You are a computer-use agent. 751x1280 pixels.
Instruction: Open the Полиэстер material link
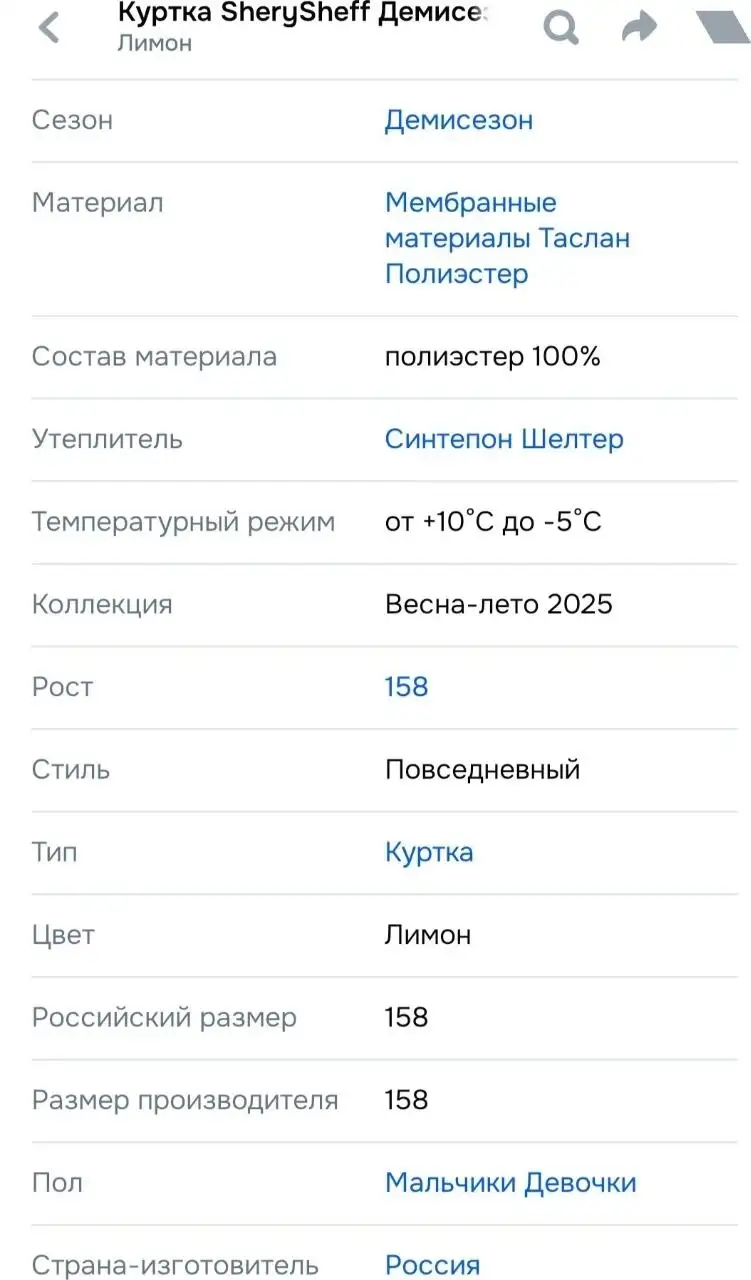pos(457,273)
